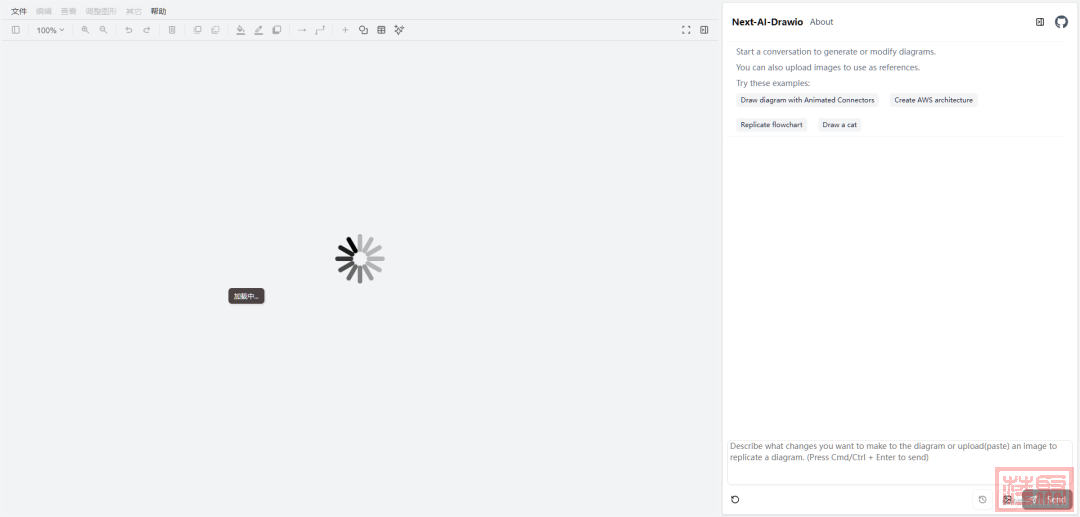Click the delete trash icon
Image resolution: width=1080 pixels, height=517 pixels.
click(172, 30)
